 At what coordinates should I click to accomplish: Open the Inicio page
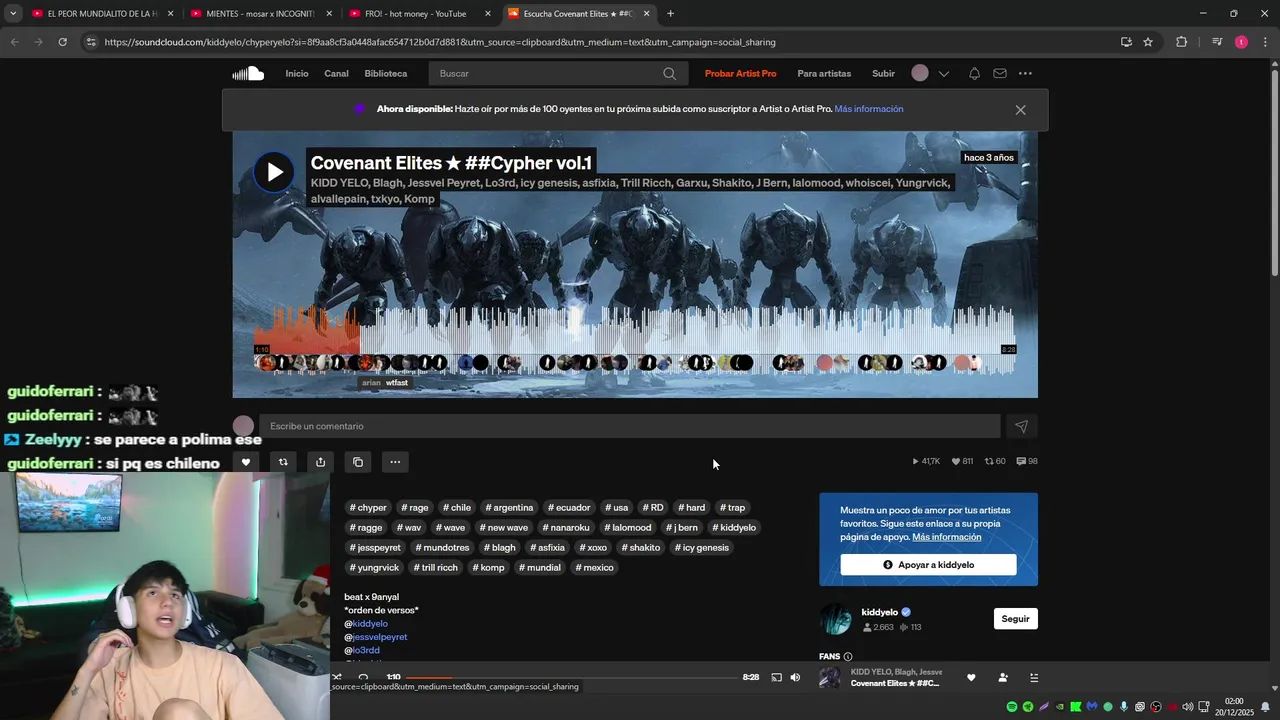point(297,73)
